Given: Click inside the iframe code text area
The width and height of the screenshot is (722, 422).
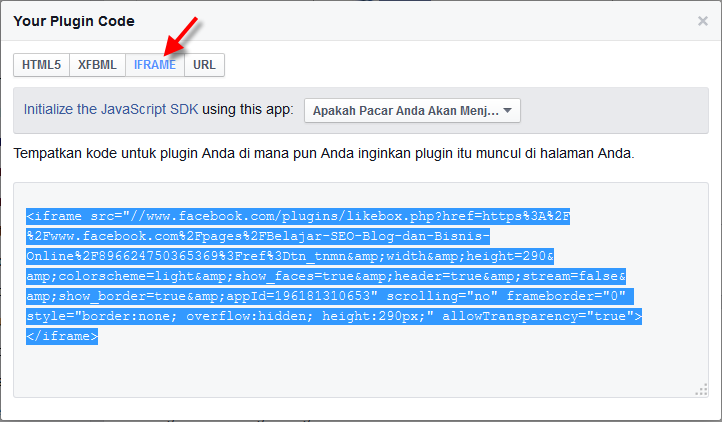Looking at the screenshot, I should click(x=361, y=290).
